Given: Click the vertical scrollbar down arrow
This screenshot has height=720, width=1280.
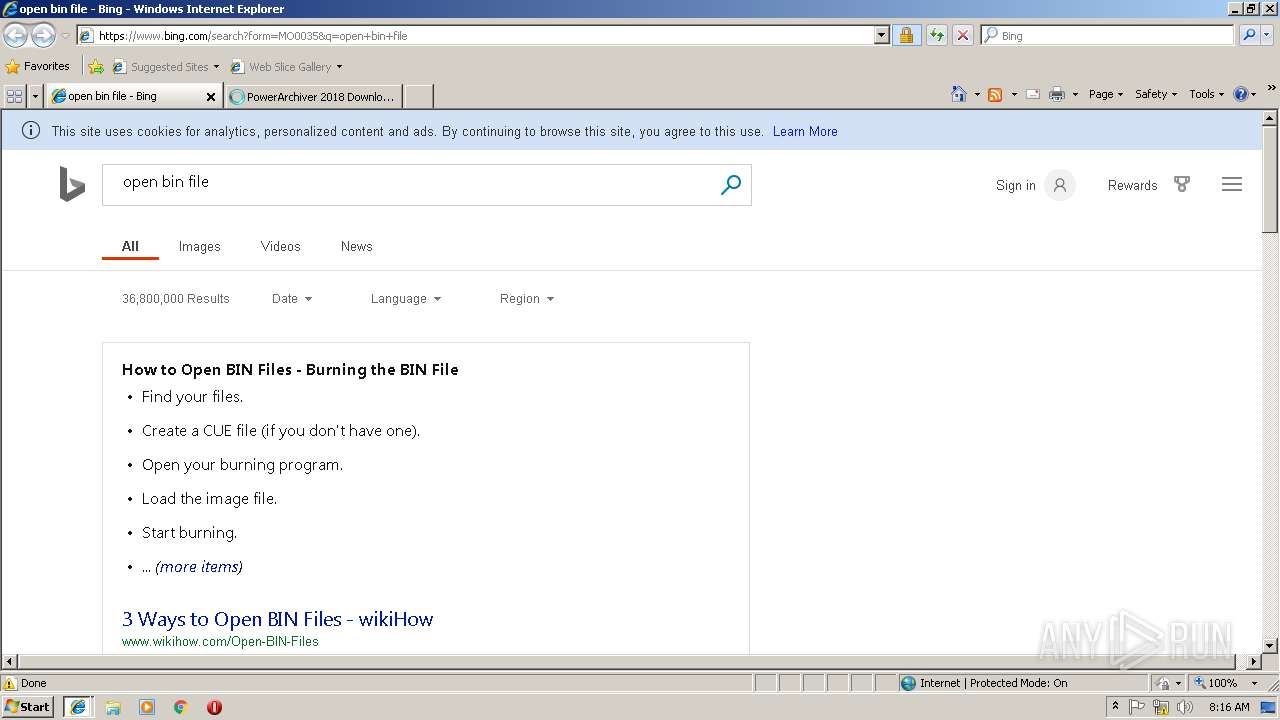Looking at the screenshot, I should 1270,646.
